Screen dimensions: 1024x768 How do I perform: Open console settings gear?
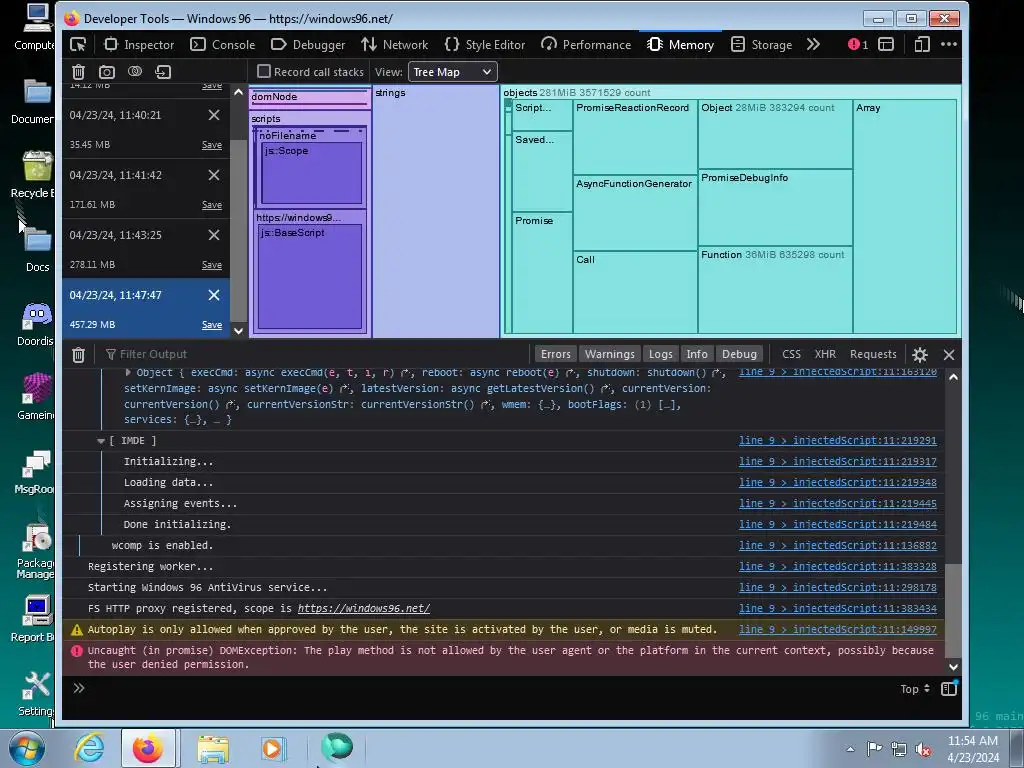point(920,355)
